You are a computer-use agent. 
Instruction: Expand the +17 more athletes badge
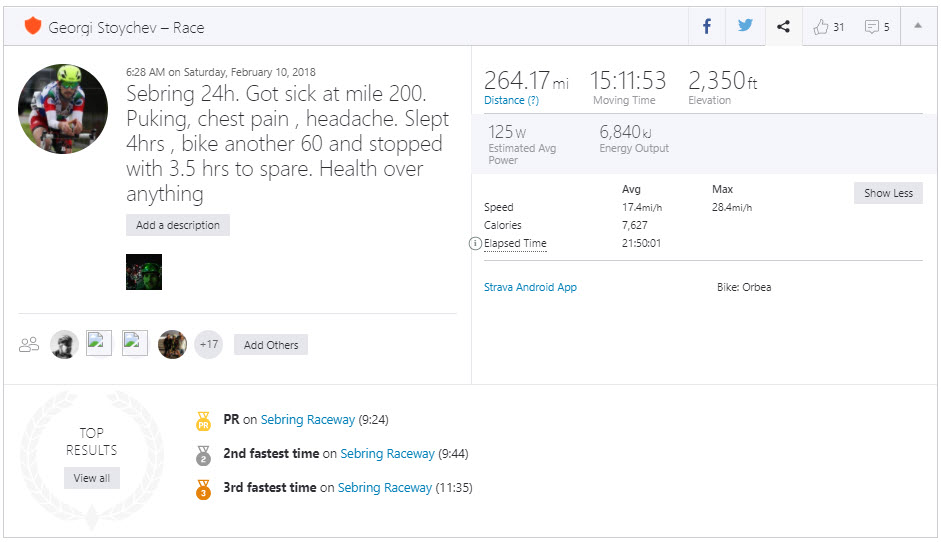click(209, 345)
